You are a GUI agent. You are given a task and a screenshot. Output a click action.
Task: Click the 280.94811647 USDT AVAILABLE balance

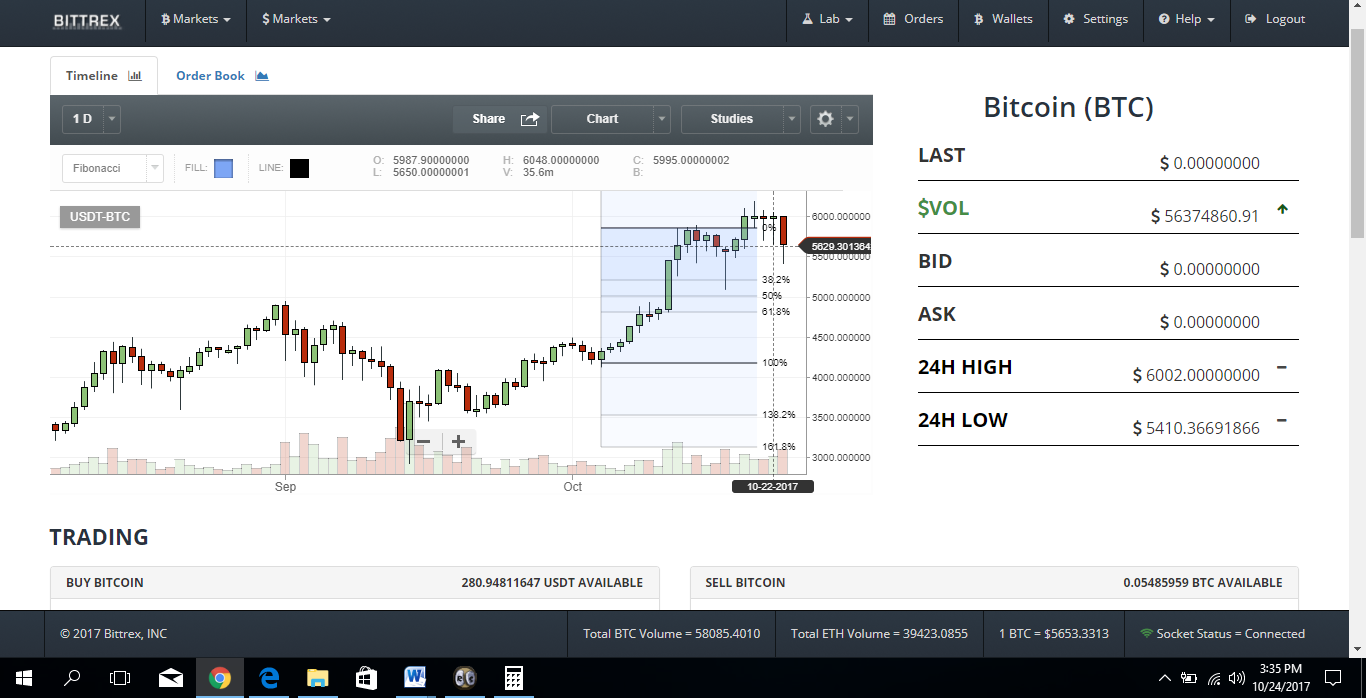(x=552, y=582)
